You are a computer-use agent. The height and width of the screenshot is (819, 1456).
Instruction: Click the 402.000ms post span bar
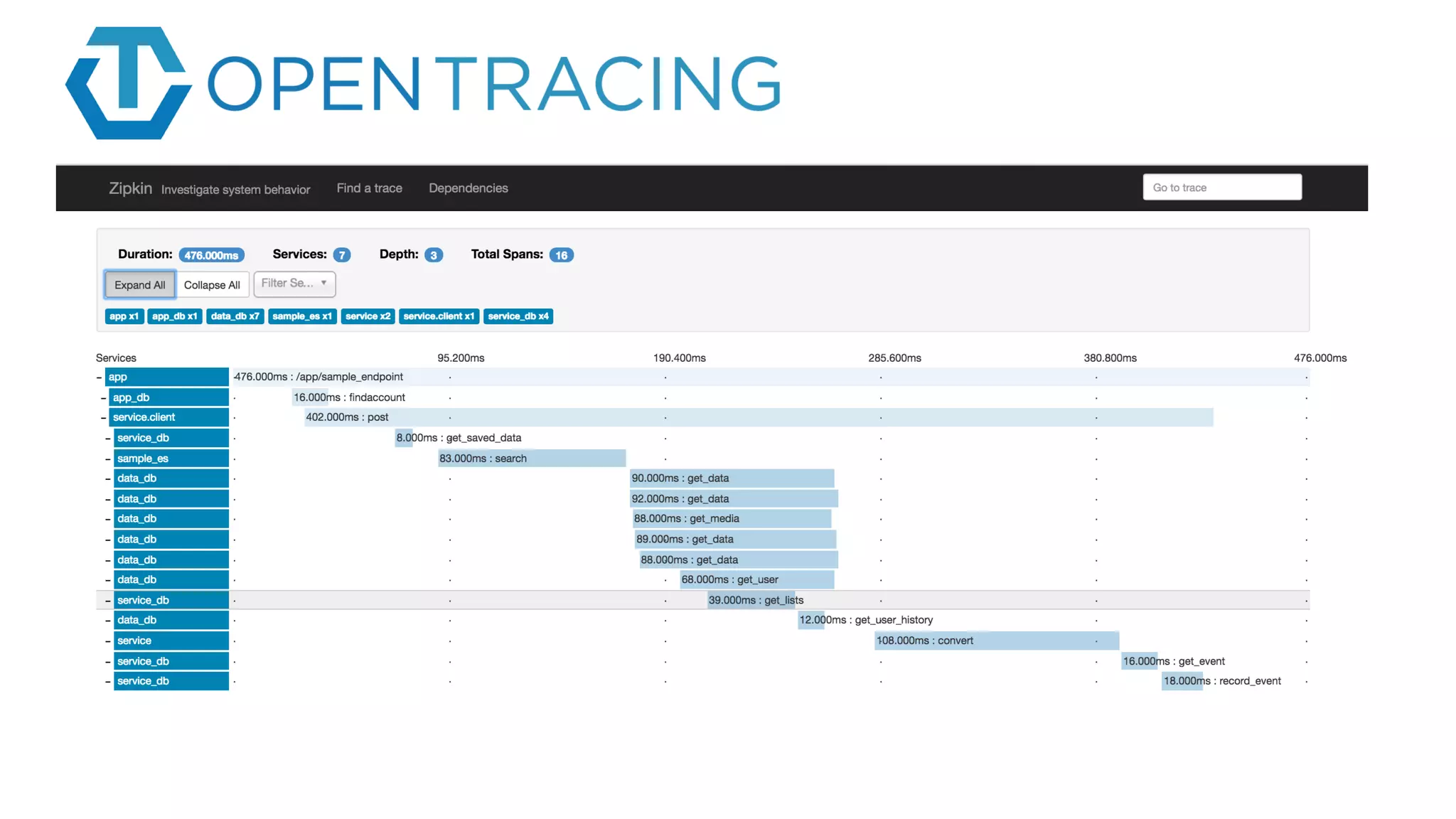click(x=758, y=417)
